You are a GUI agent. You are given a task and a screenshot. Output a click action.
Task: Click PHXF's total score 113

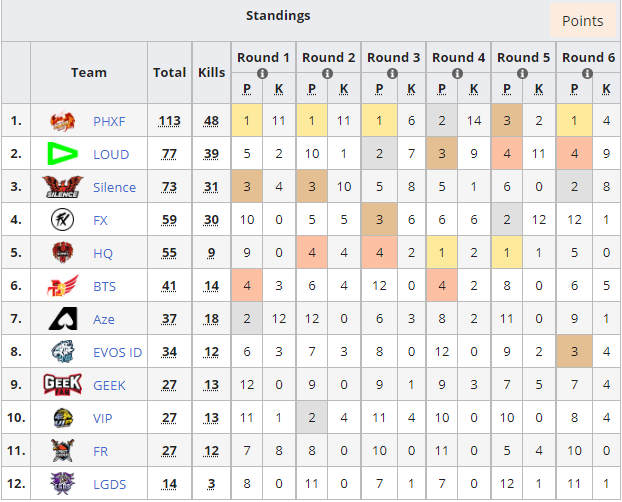pos(169,121)
